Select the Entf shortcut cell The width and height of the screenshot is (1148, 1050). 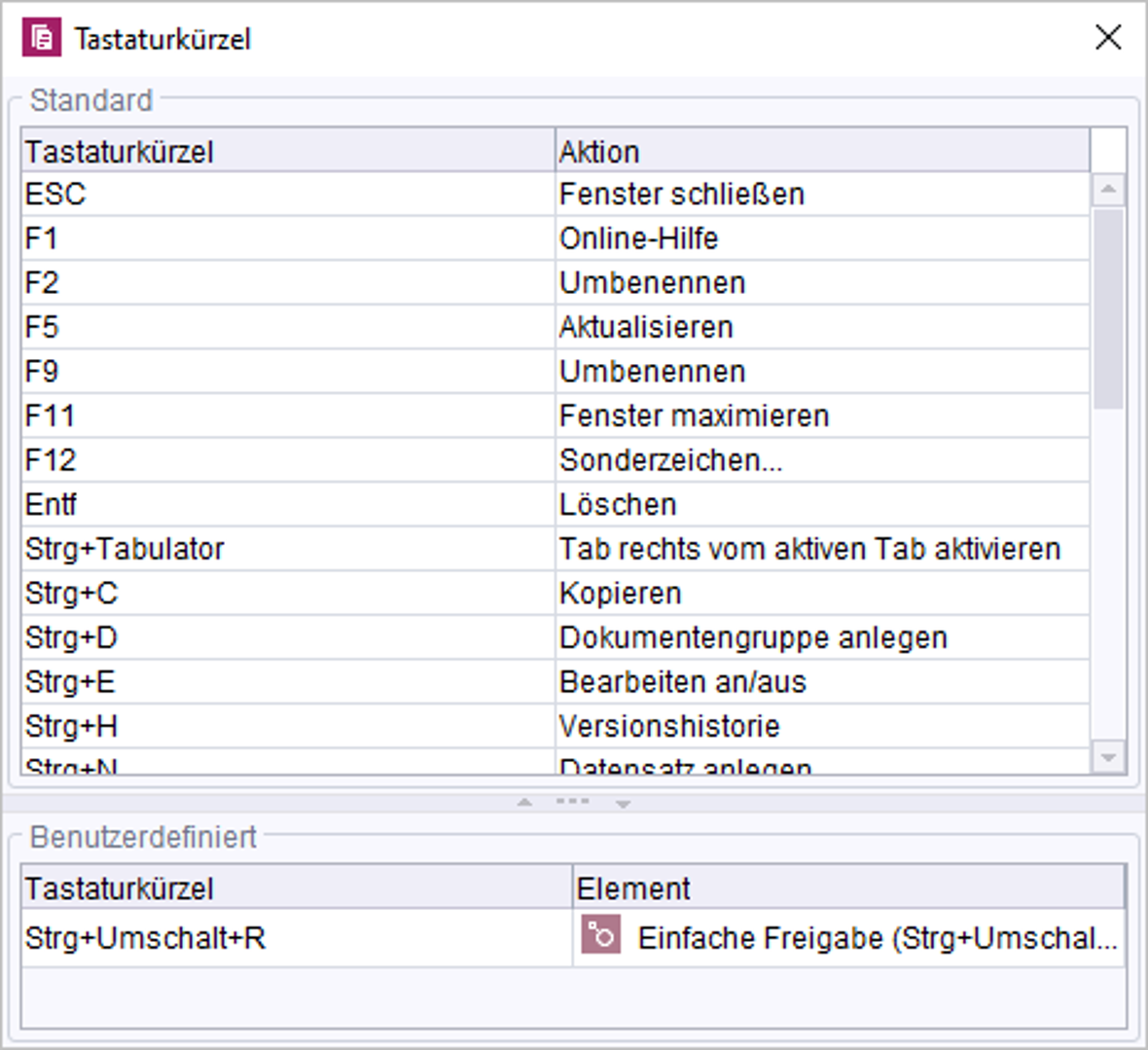(289, 504)
